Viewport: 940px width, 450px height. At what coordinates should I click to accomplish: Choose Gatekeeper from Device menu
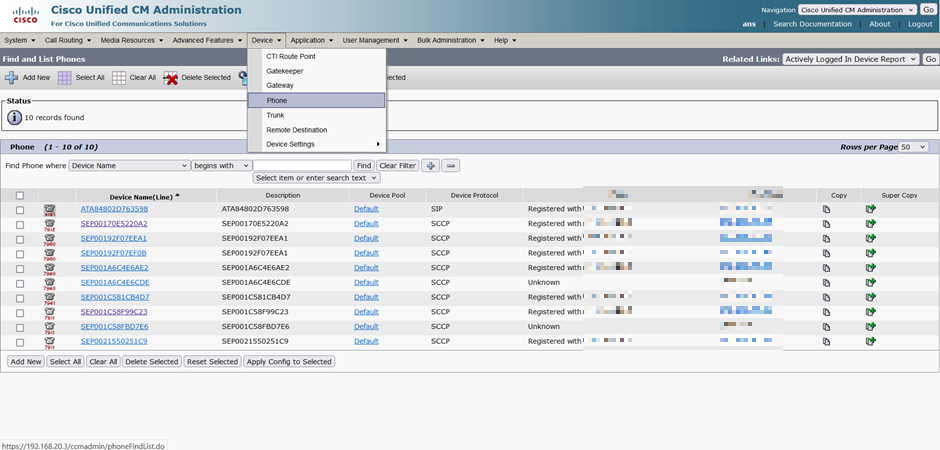tap(317, 71)
